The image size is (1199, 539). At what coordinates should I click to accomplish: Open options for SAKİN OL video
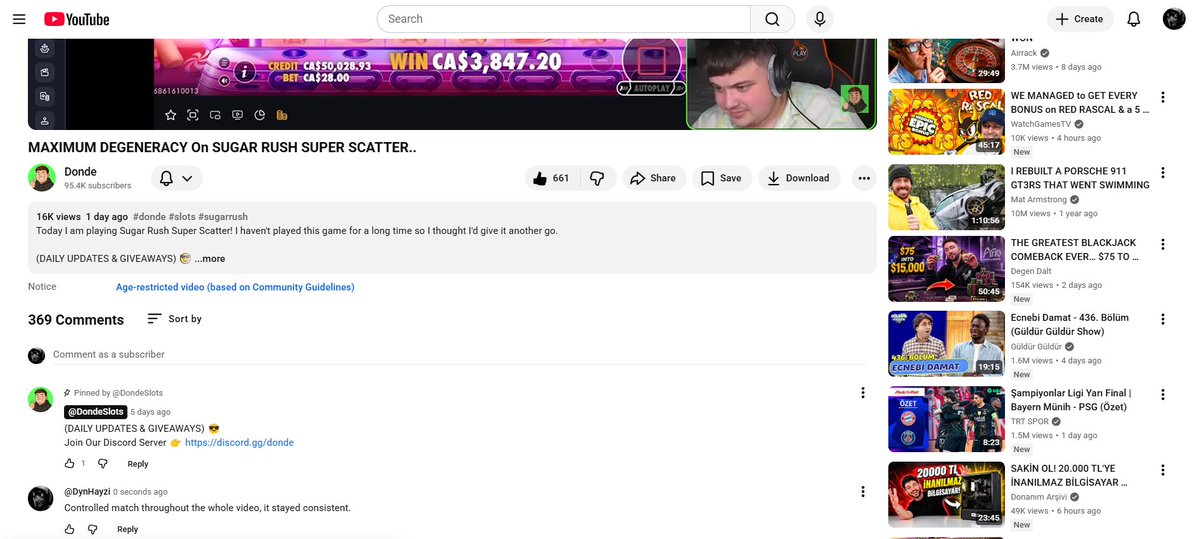[1162, 469]
